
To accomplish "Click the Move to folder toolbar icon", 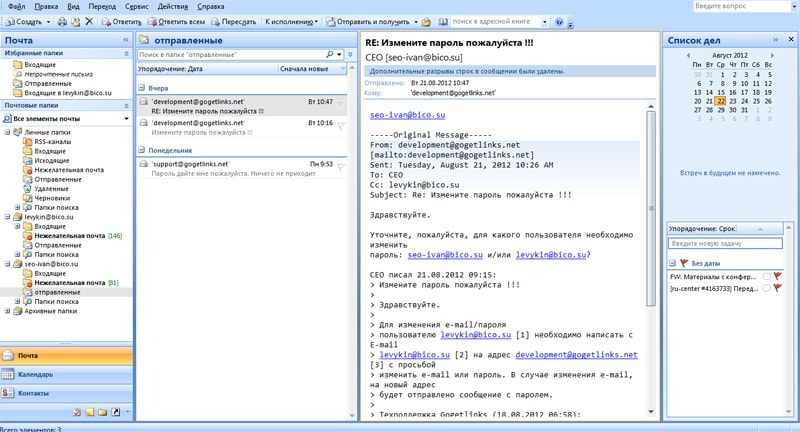I will [x=76, y=22].
